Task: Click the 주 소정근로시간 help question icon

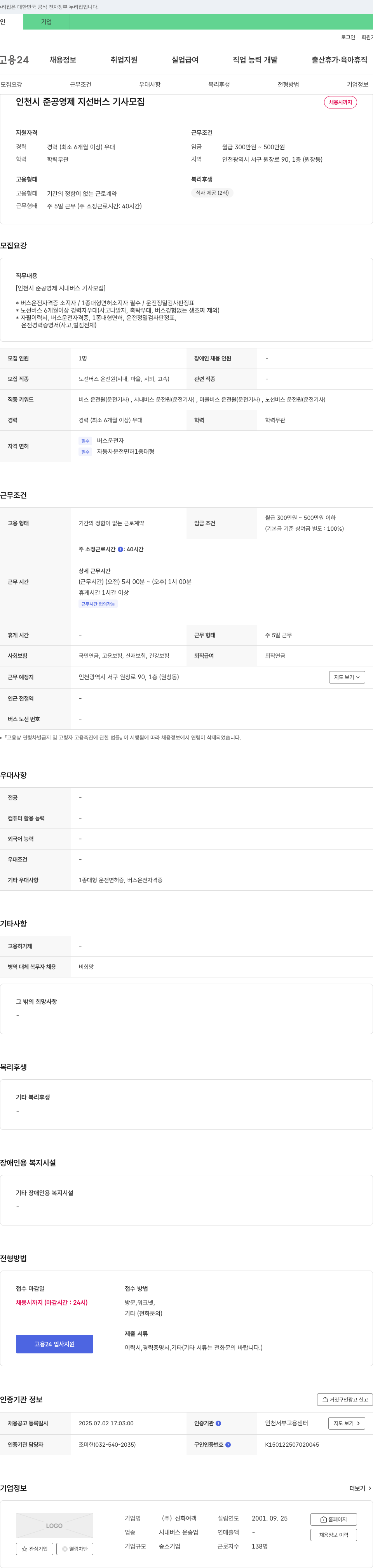Action: click(120, 549)
